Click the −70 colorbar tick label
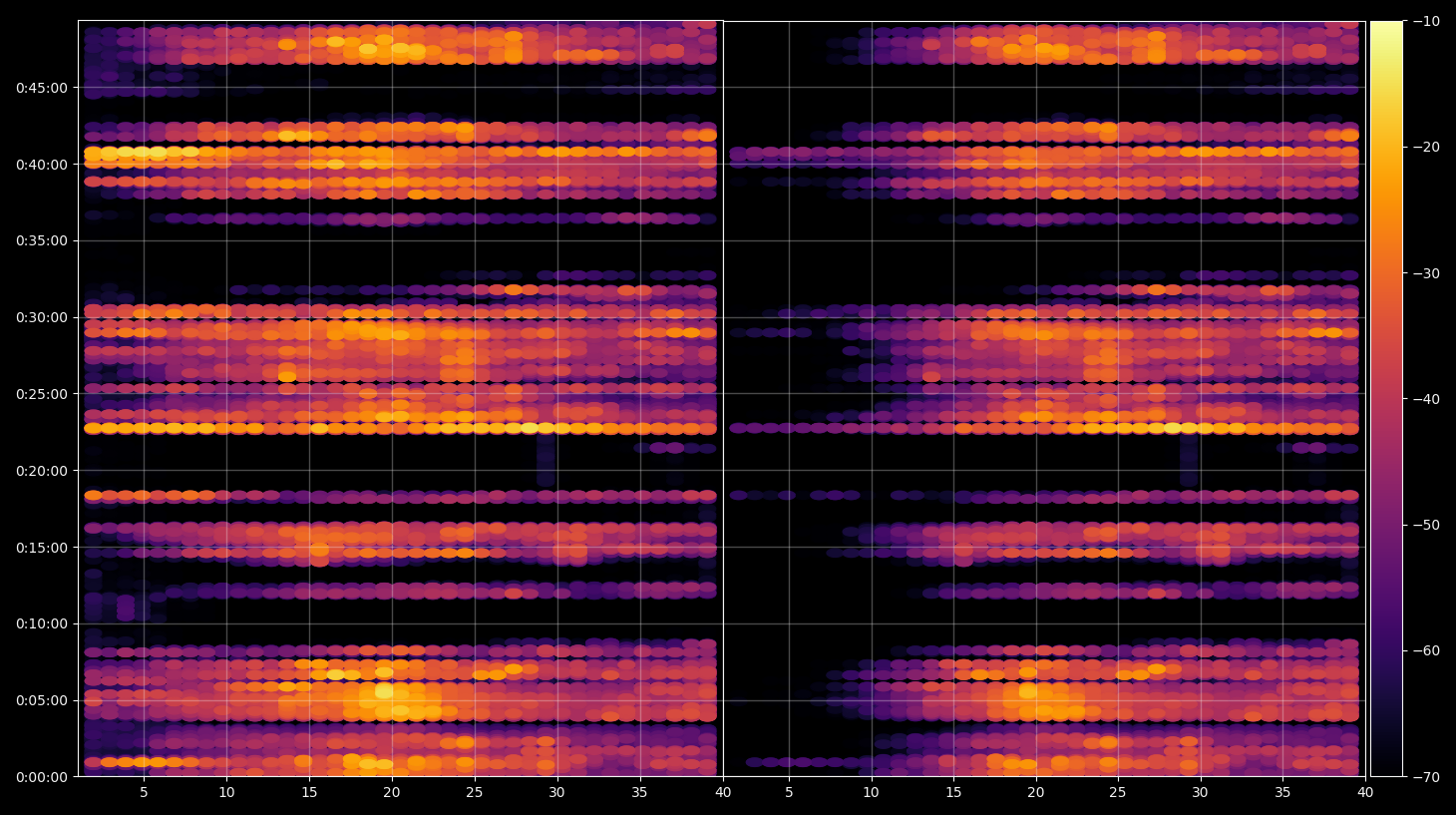Screen dimensions: 1456x815 (x=1426, y=777)
